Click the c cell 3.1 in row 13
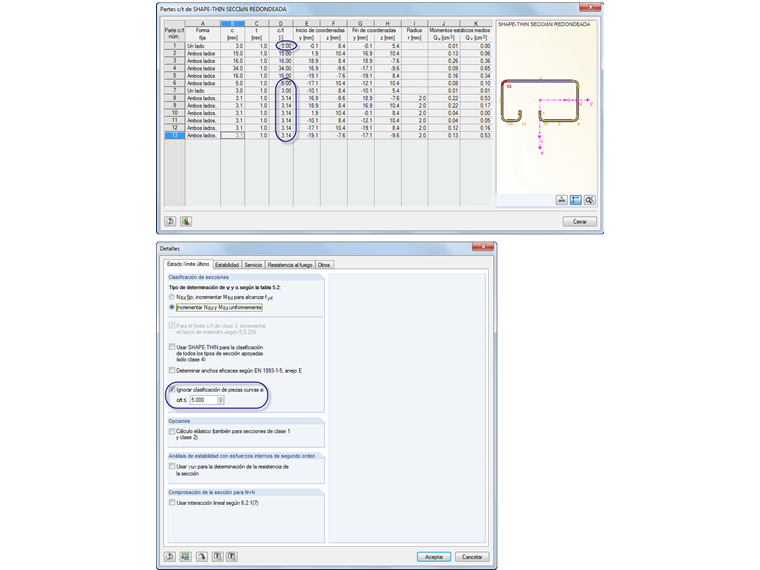This screenshot has width=760, height=570. [x=233, y=135]
